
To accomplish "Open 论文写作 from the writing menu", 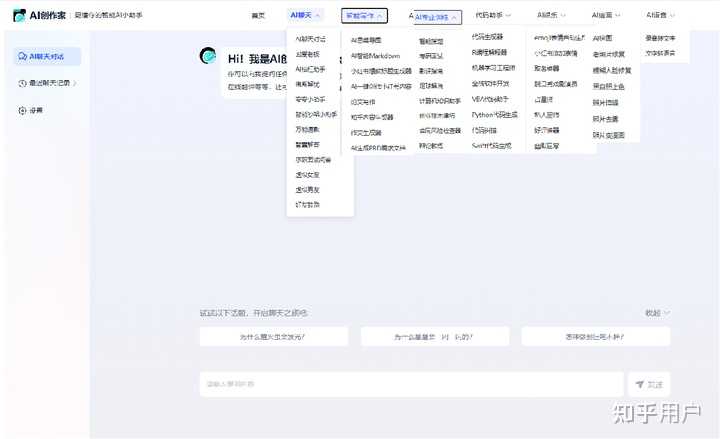I will (x=363, y=102).
